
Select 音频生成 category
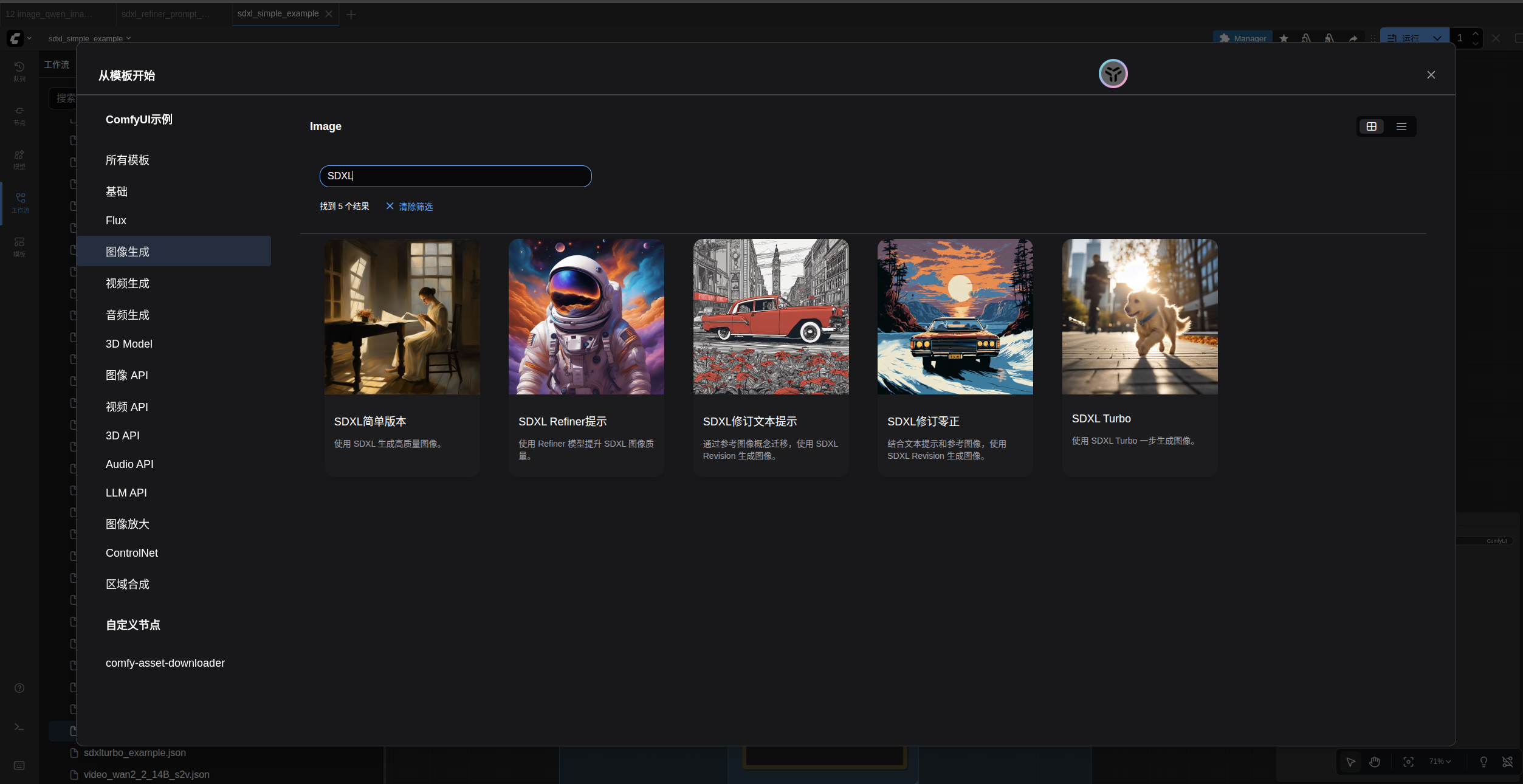pyautogui.click(x=174, y=315)
